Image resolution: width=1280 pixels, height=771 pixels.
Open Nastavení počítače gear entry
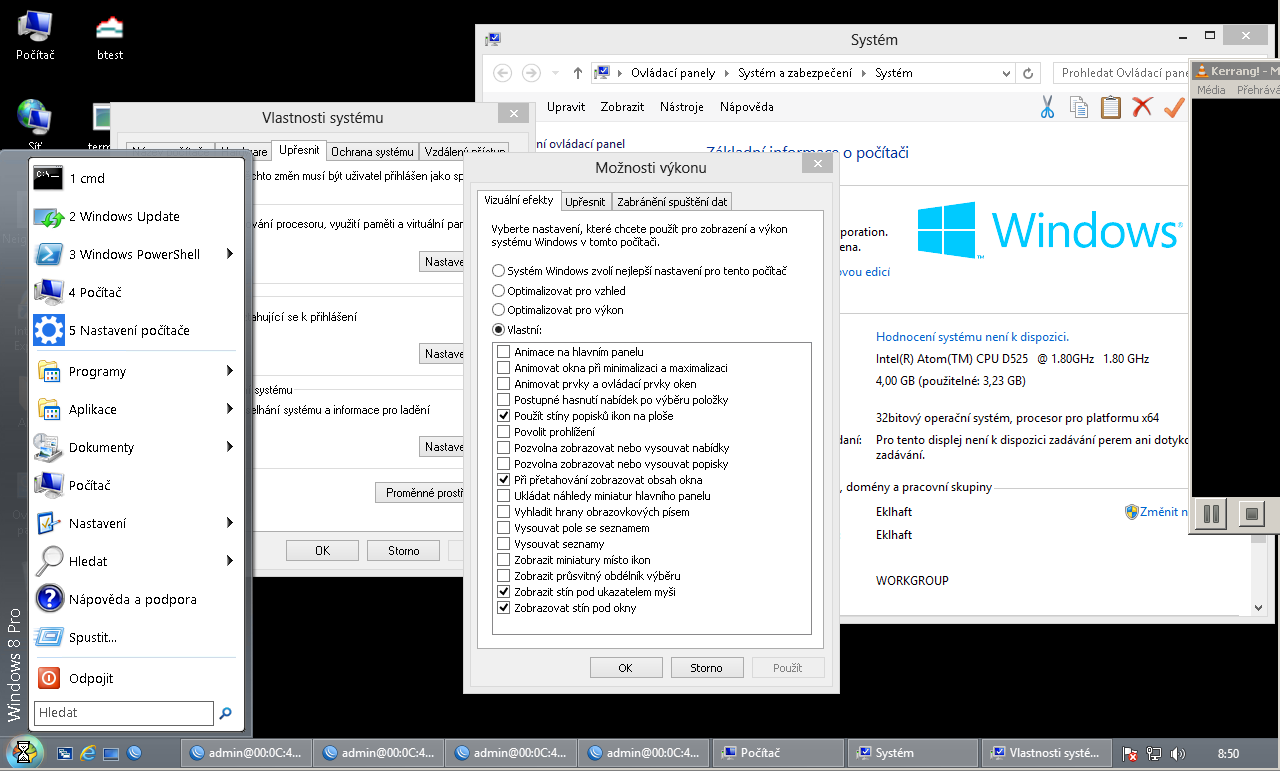point(138,330)
